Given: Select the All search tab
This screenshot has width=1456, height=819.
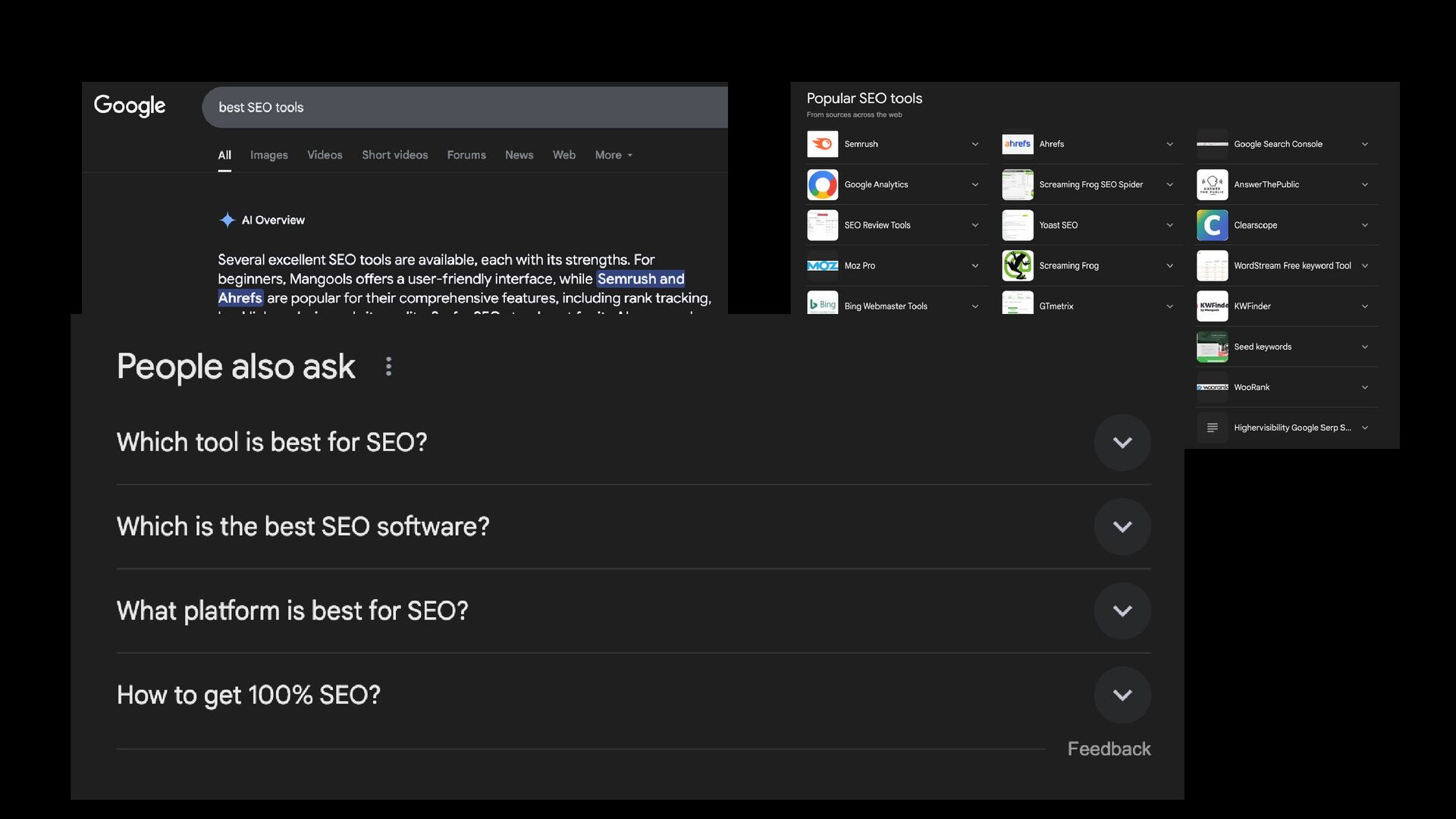Looking at the screenshot, I should pyautogui.click(x=224, y=155).
